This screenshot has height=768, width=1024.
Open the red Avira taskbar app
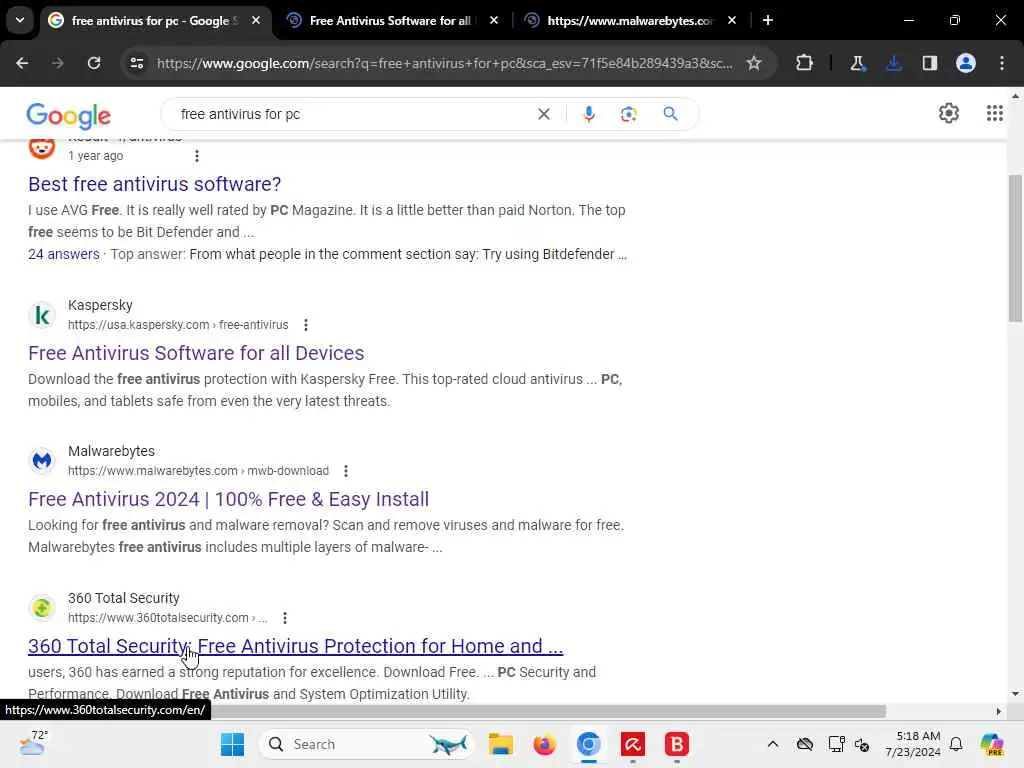(633, 744)
